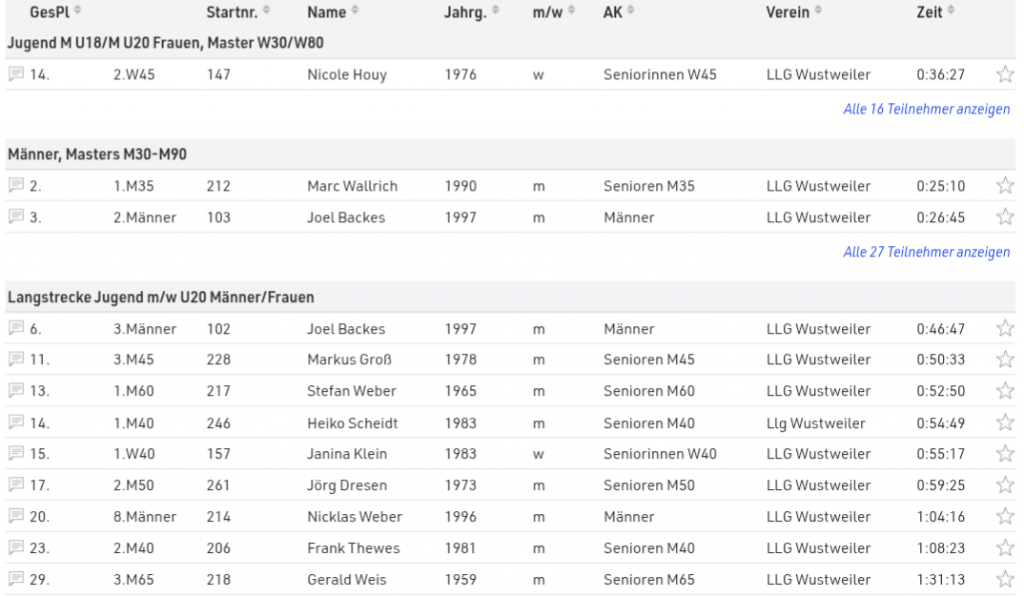Open comment icon beside Jörg Dresen
This screenshot has width=1024, height=597.
coord(16,485)
